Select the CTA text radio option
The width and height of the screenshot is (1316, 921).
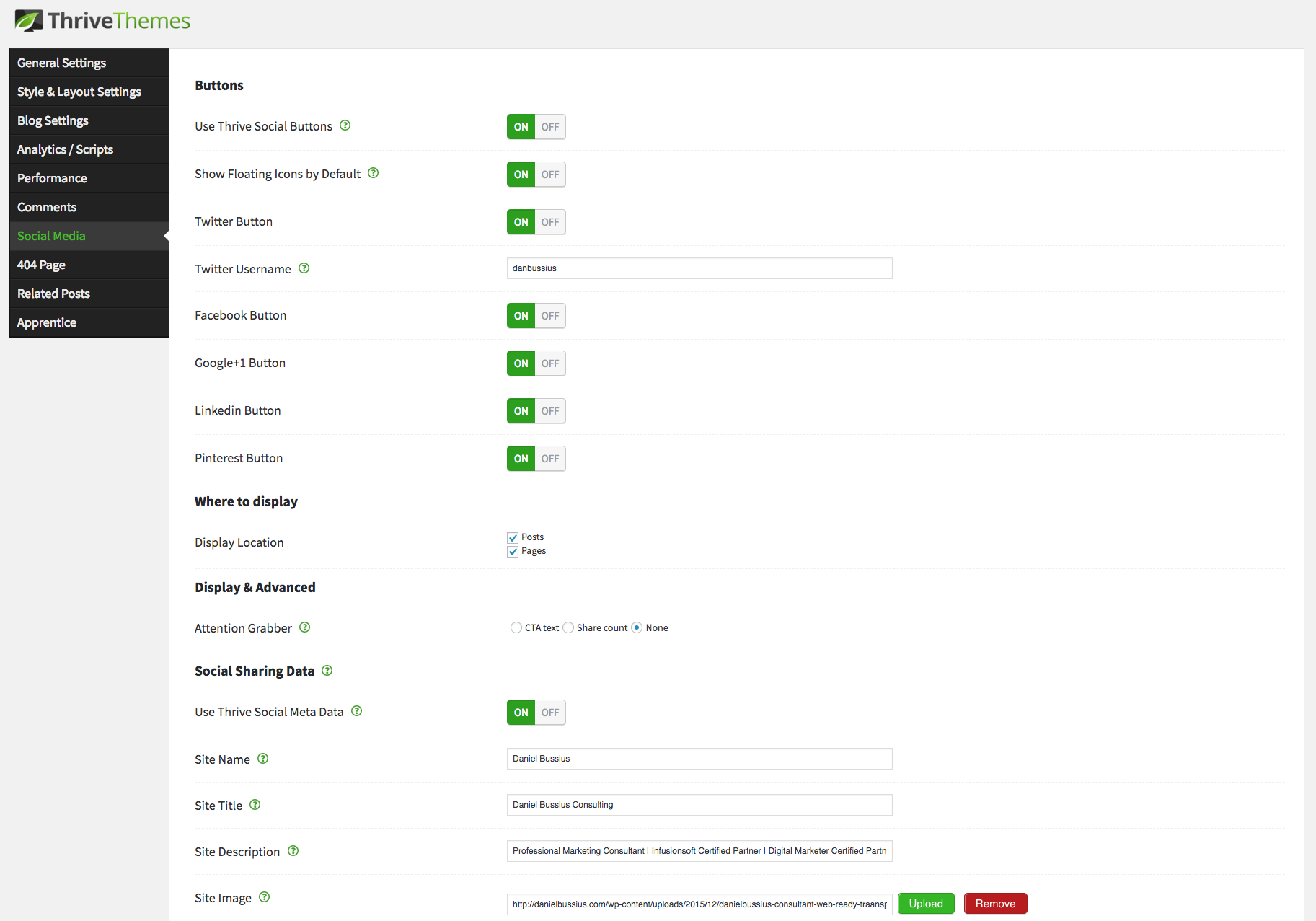point(516,627)
